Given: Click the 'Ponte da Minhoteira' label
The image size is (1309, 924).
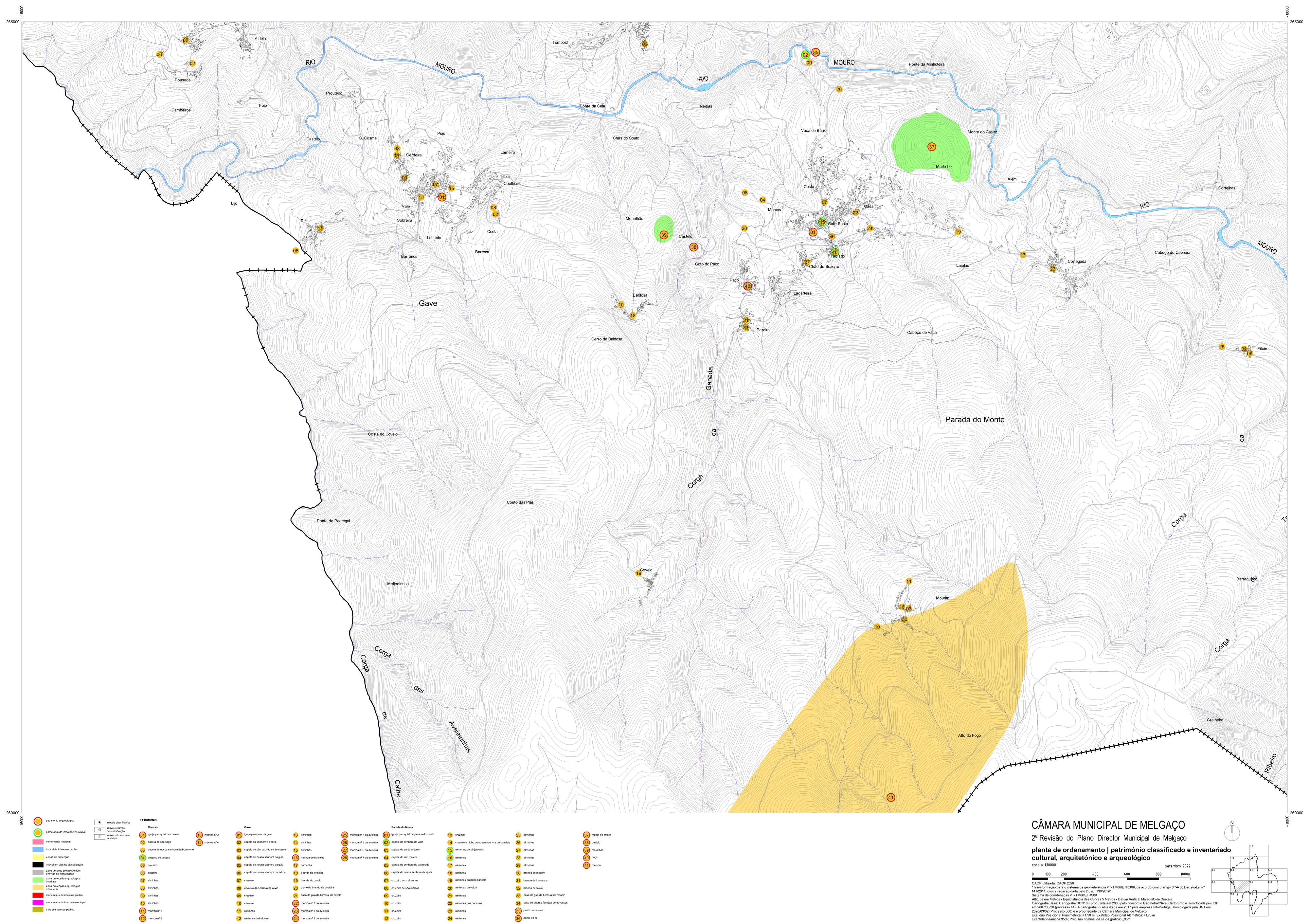Looking at the screenshot, I should (x=926, y=64).
